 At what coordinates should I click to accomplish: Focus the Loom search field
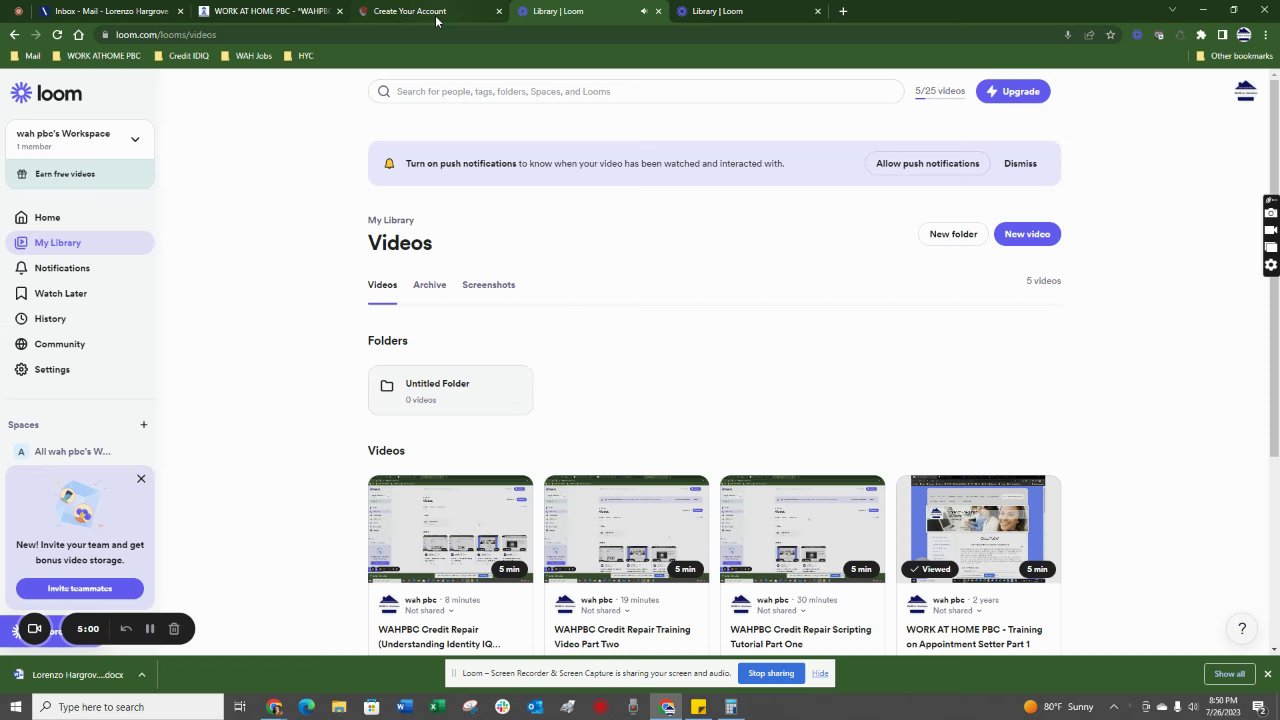[636, 91]
